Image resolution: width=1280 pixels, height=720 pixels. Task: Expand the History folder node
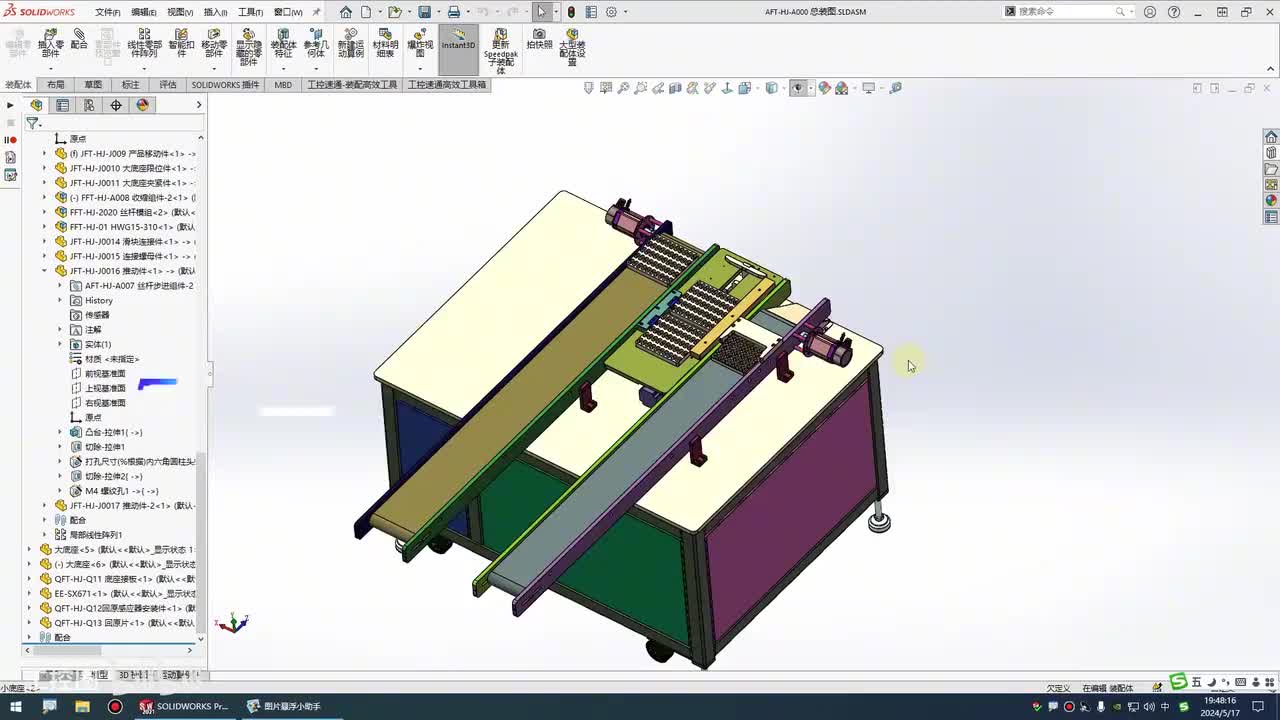pos(59,300)
